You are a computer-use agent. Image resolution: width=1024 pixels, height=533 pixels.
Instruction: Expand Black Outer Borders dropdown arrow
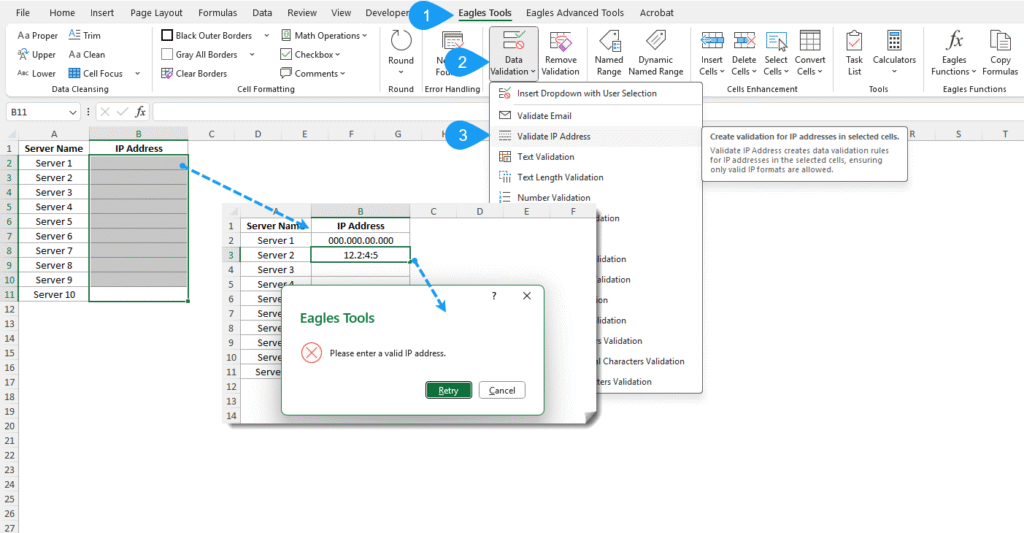coord(266,35)
